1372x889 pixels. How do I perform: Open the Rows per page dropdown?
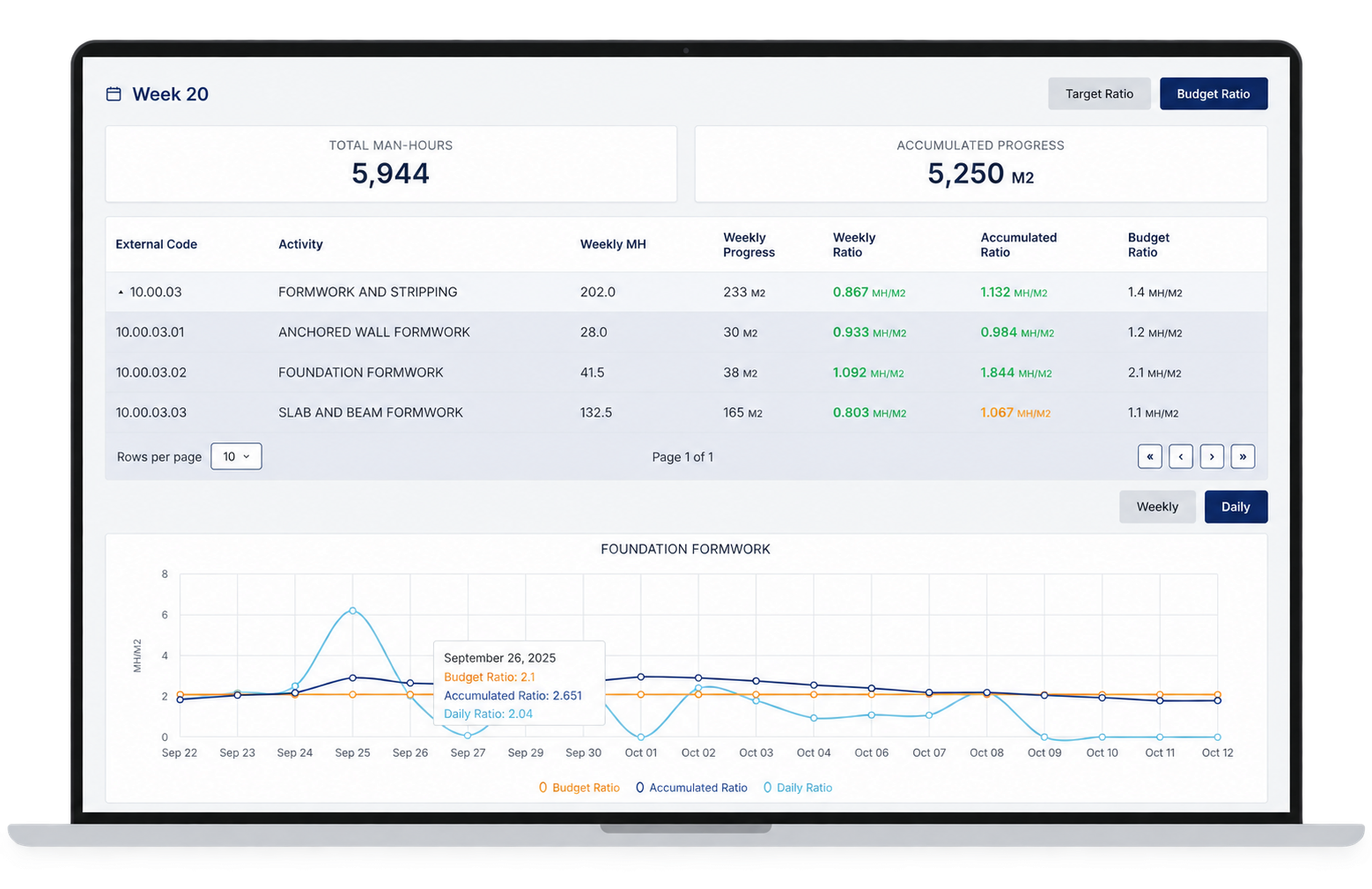point(236,456)
